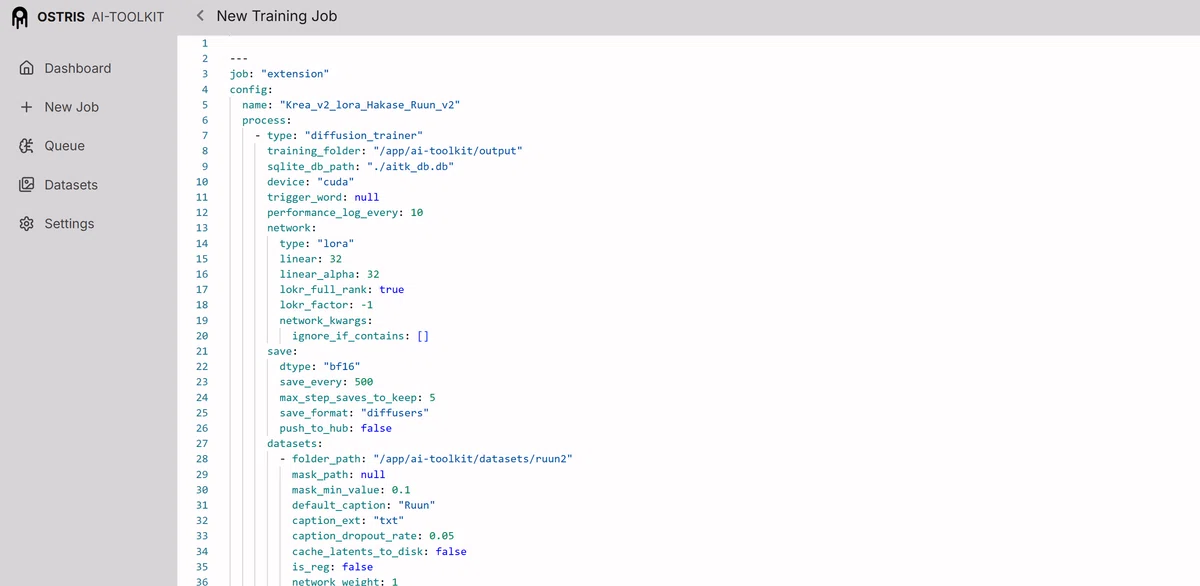Click default_caption "Ruun" value
This screenshot has width=1200, height=586.
point(417,505)
